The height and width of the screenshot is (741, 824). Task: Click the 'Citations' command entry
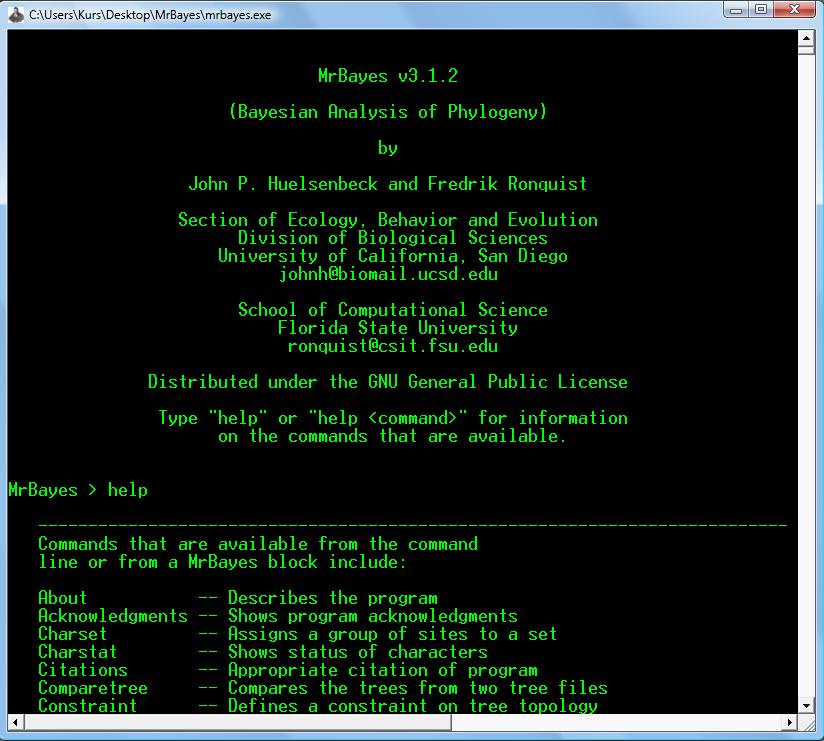(83, 670)
